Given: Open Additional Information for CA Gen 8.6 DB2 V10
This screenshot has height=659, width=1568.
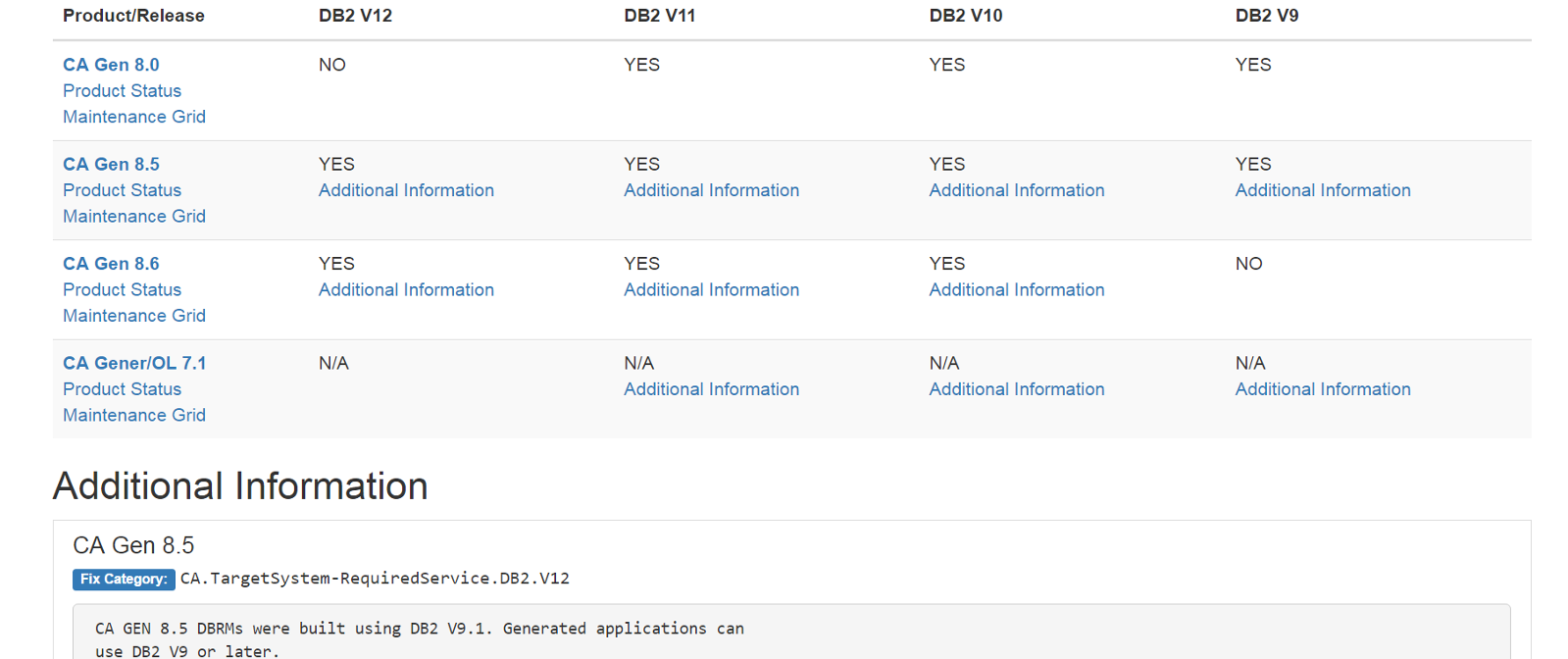Looking at the screenshot, I should (1017, 289).
